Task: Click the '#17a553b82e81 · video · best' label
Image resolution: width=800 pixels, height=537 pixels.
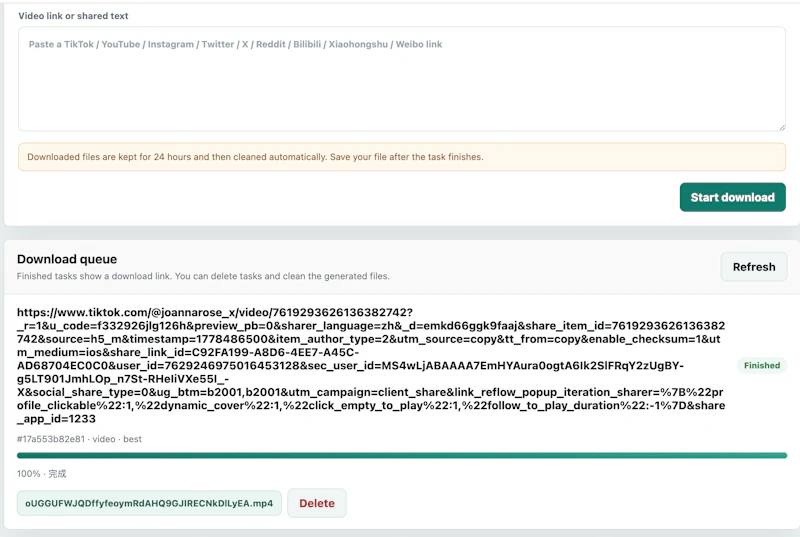Action: [x=79, y=439]
